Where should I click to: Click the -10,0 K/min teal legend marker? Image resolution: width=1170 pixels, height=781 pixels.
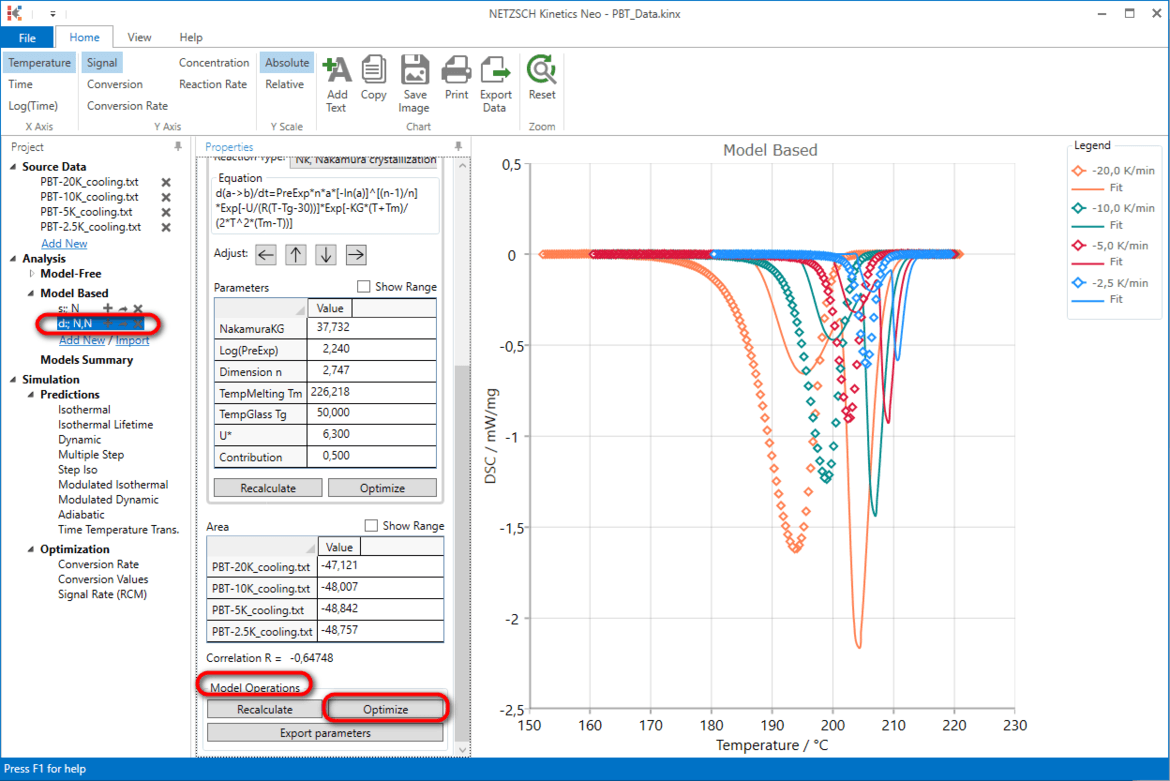[x=1079, y=208]
